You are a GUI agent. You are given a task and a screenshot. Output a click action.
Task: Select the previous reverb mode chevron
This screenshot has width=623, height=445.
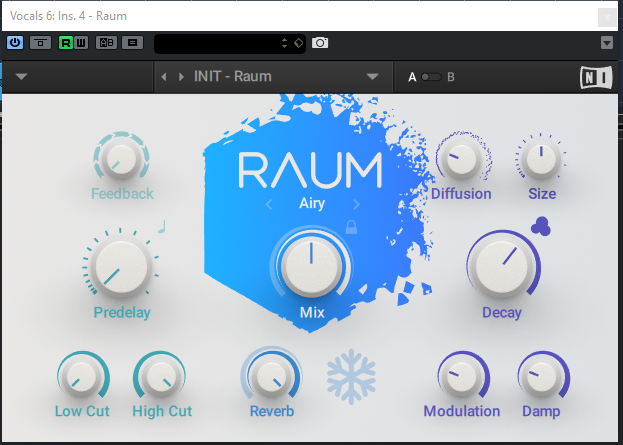269,205
